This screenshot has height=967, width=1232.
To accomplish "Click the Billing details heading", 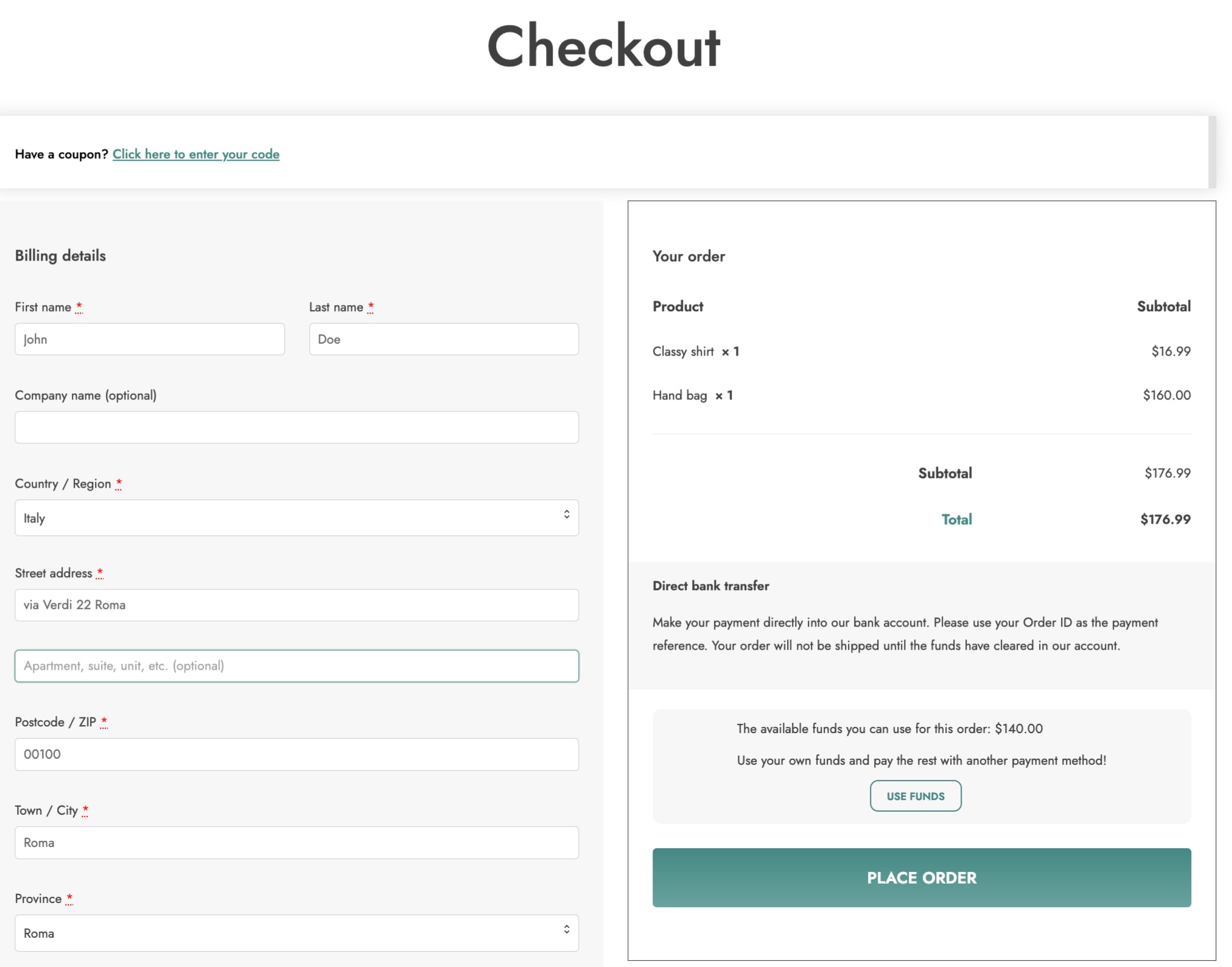I will [60, 256].
